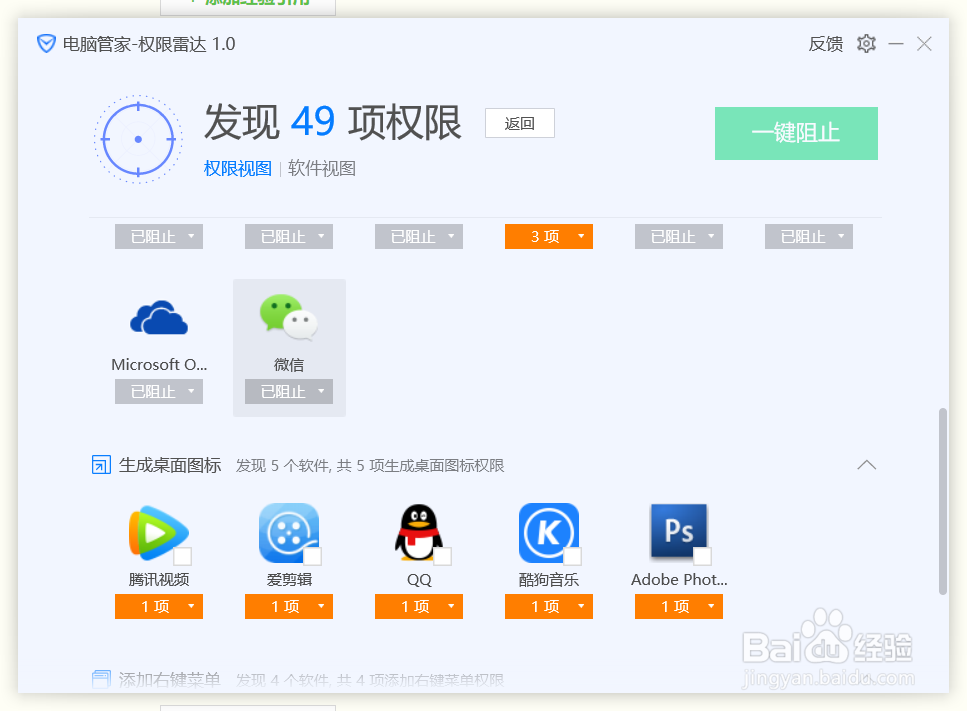Screen dimensions: 967x711
Task: Click the 电脑管家-权限雷达 1.0 window title
Action: tap(149, 44)
